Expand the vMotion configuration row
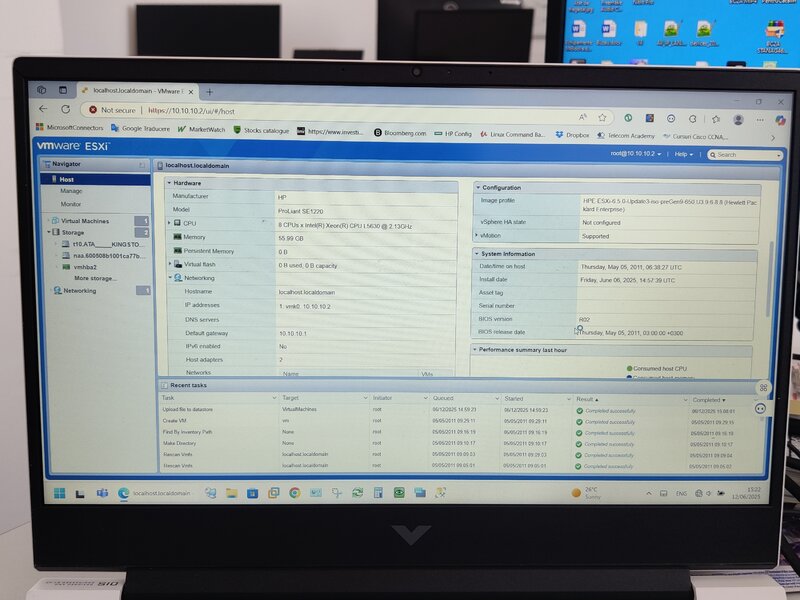The image size is (800, 600). pos(477,235)
